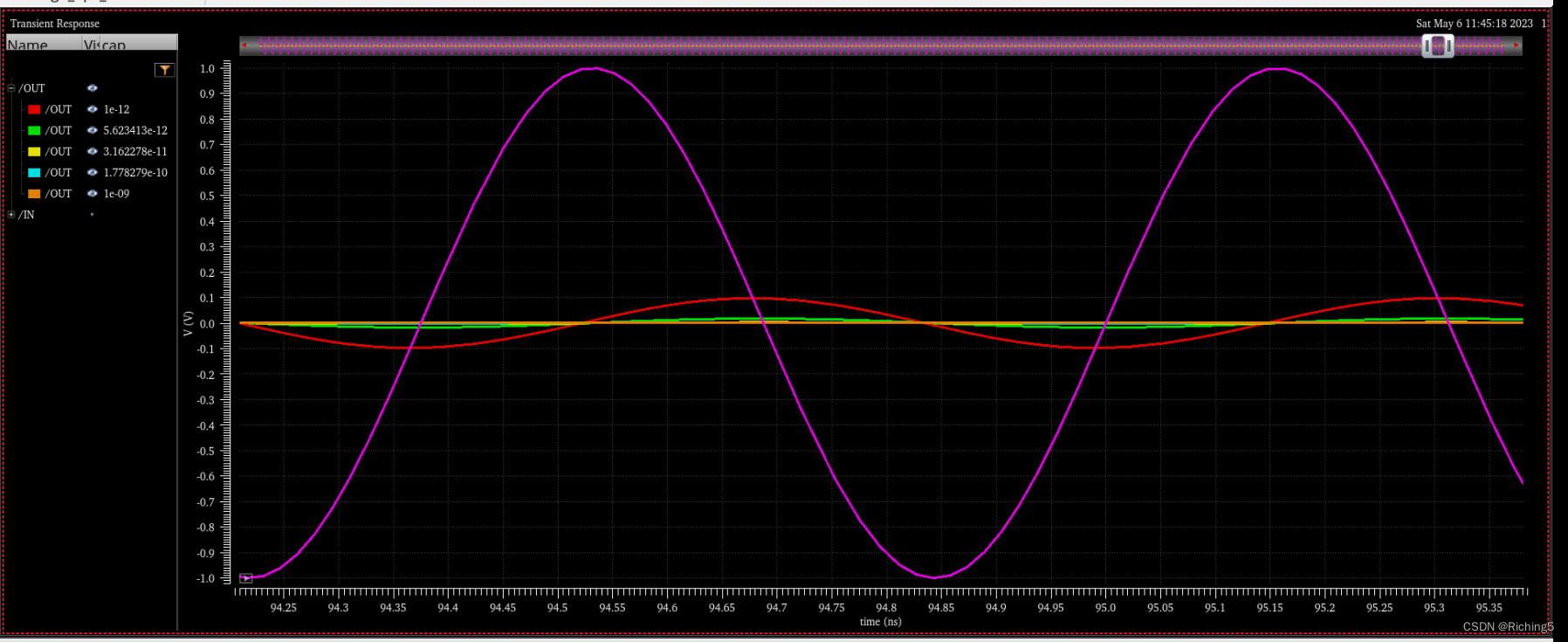The height and width of the screenshot is (642, 1568).
Task: Show the /IN signal via its visibility dot
Action: [92, 214]
